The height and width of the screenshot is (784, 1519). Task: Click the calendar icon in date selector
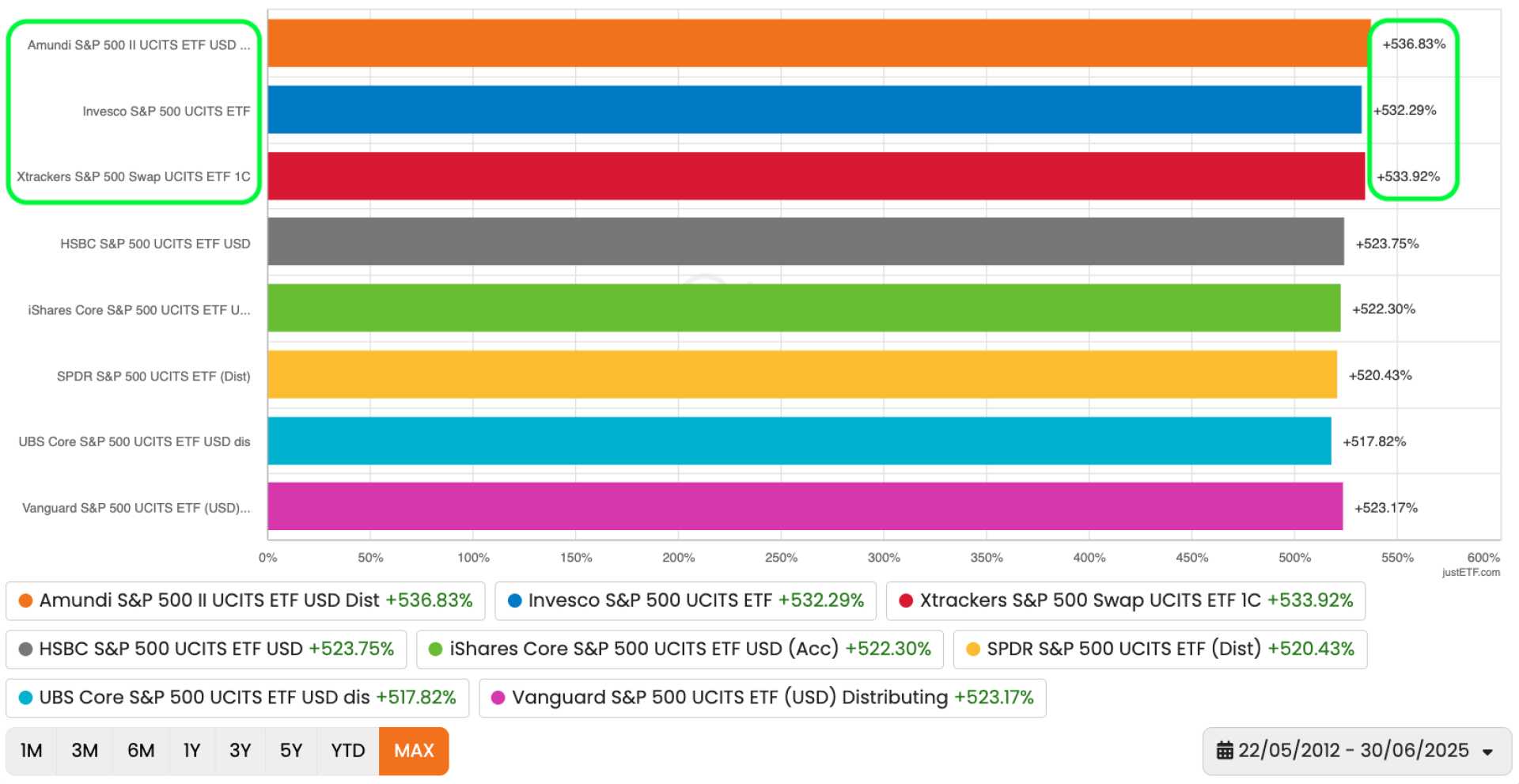1225,751
